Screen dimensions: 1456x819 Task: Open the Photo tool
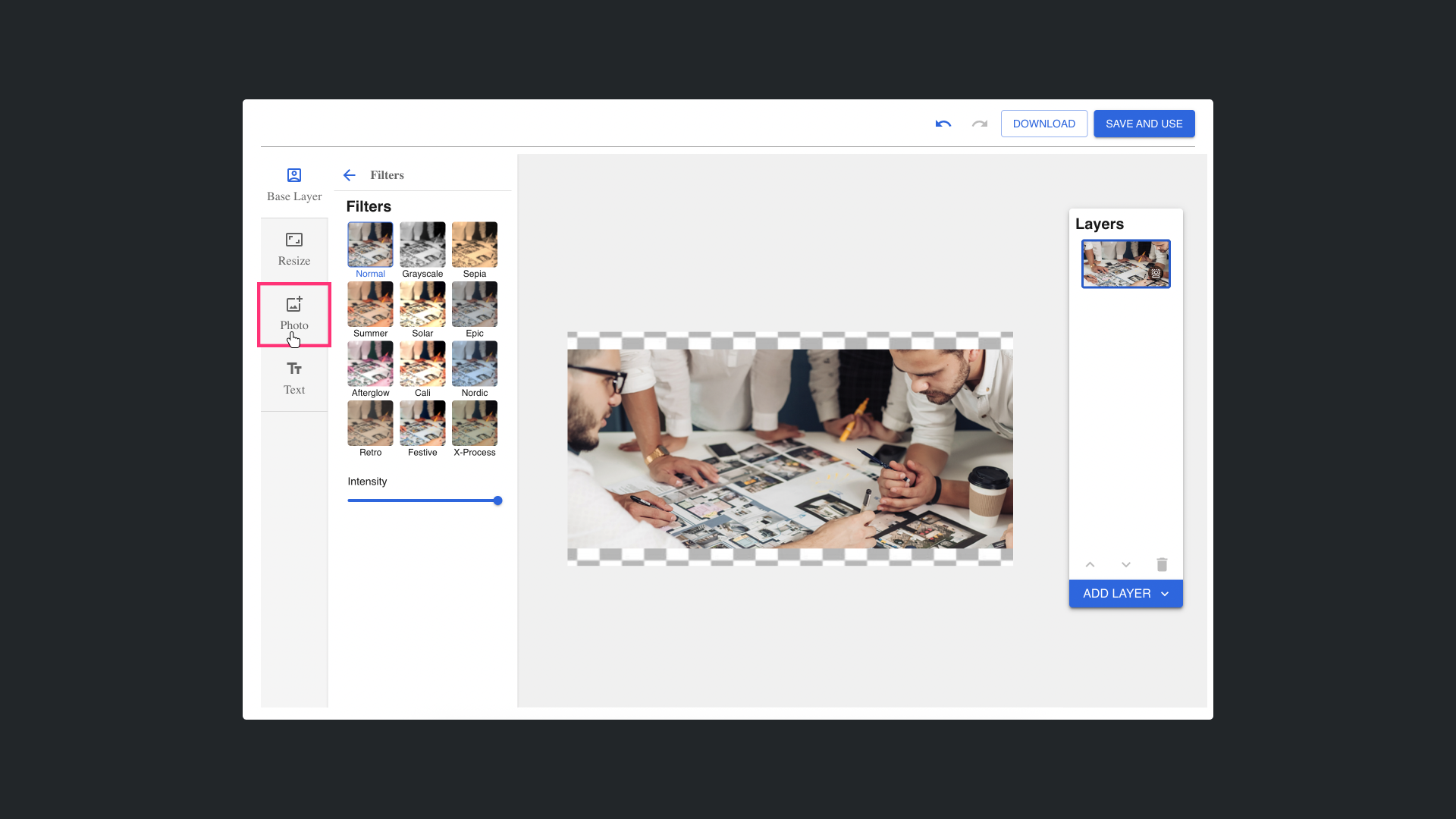tap(294, 314)
